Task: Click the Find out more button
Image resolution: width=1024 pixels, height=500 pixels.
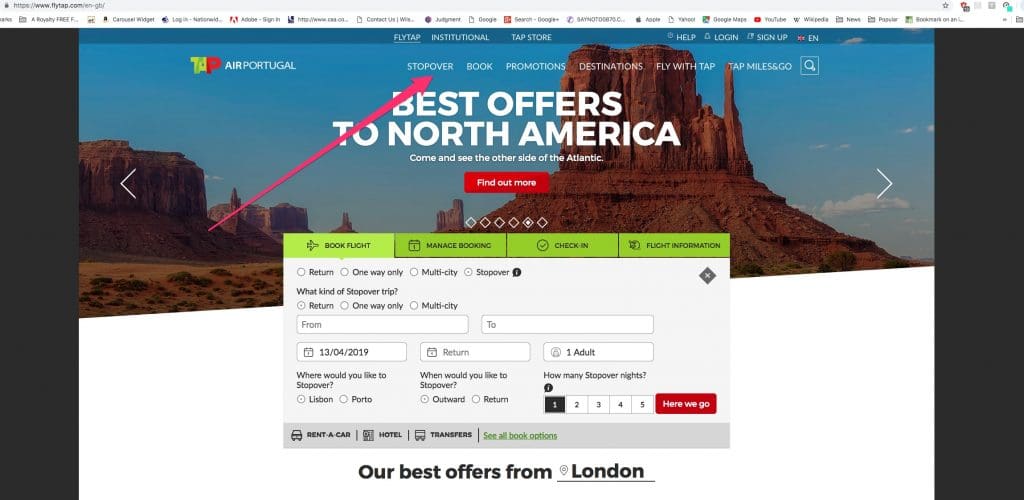Action: click(507, 183)
